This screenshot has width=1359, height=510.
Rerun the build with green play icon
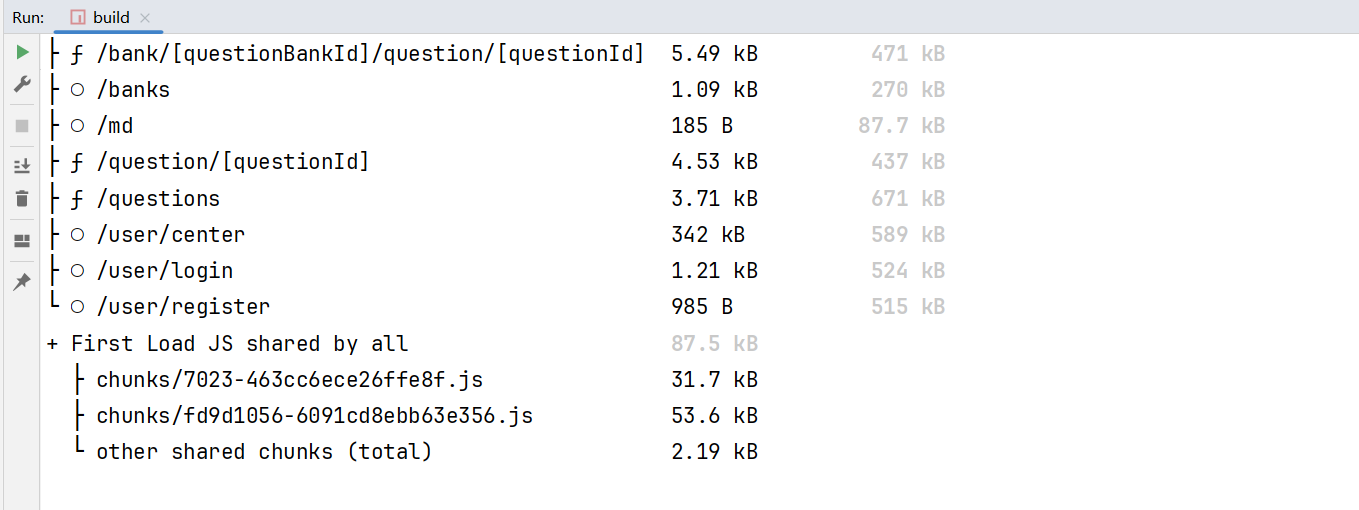point(21,52)
